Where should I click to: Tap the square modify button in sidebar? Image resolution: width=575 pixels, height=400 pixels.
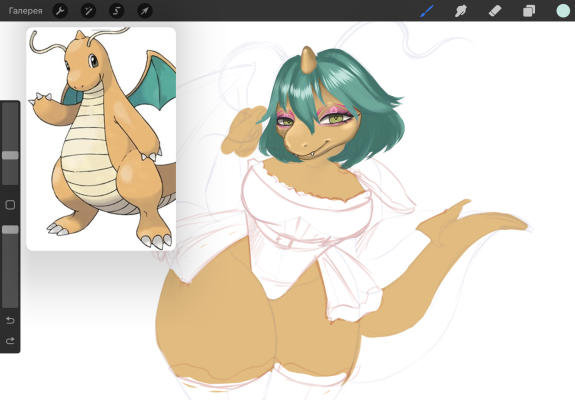click(x=10, y=205)
